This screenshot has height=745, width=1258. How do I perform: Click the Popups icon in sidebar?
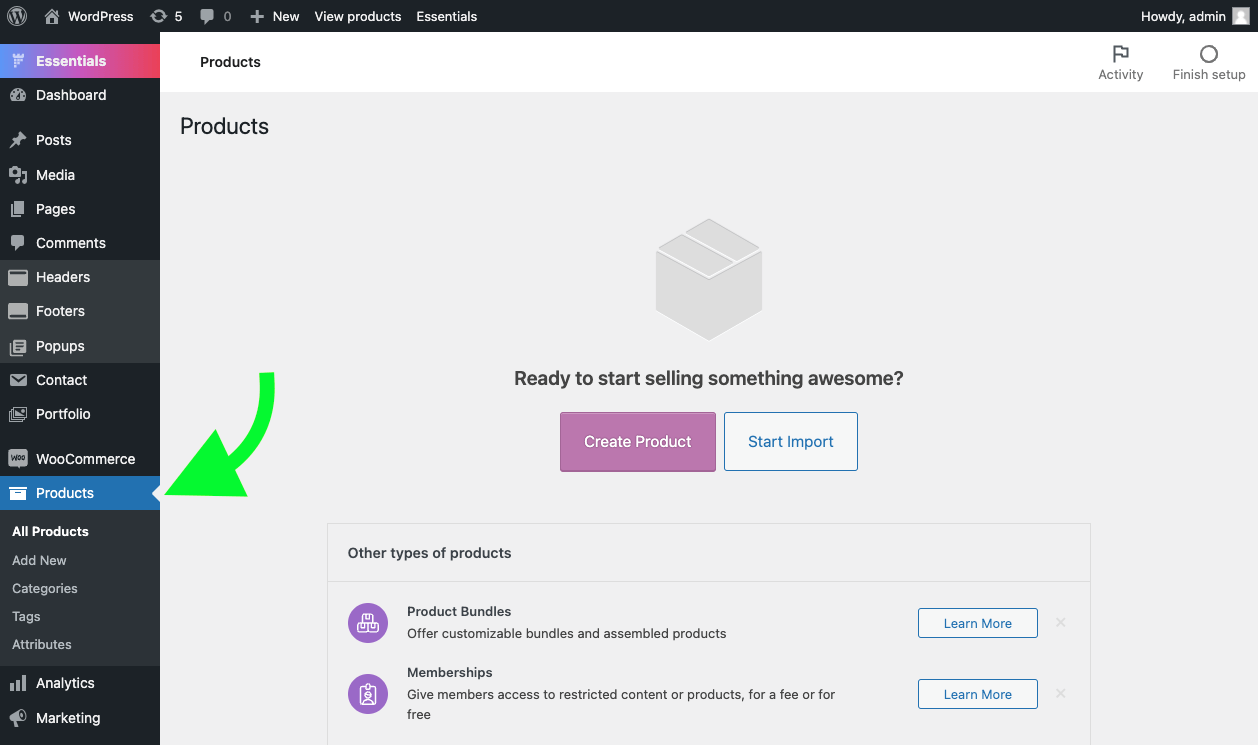pyautogui.click(x=18, y=346)
